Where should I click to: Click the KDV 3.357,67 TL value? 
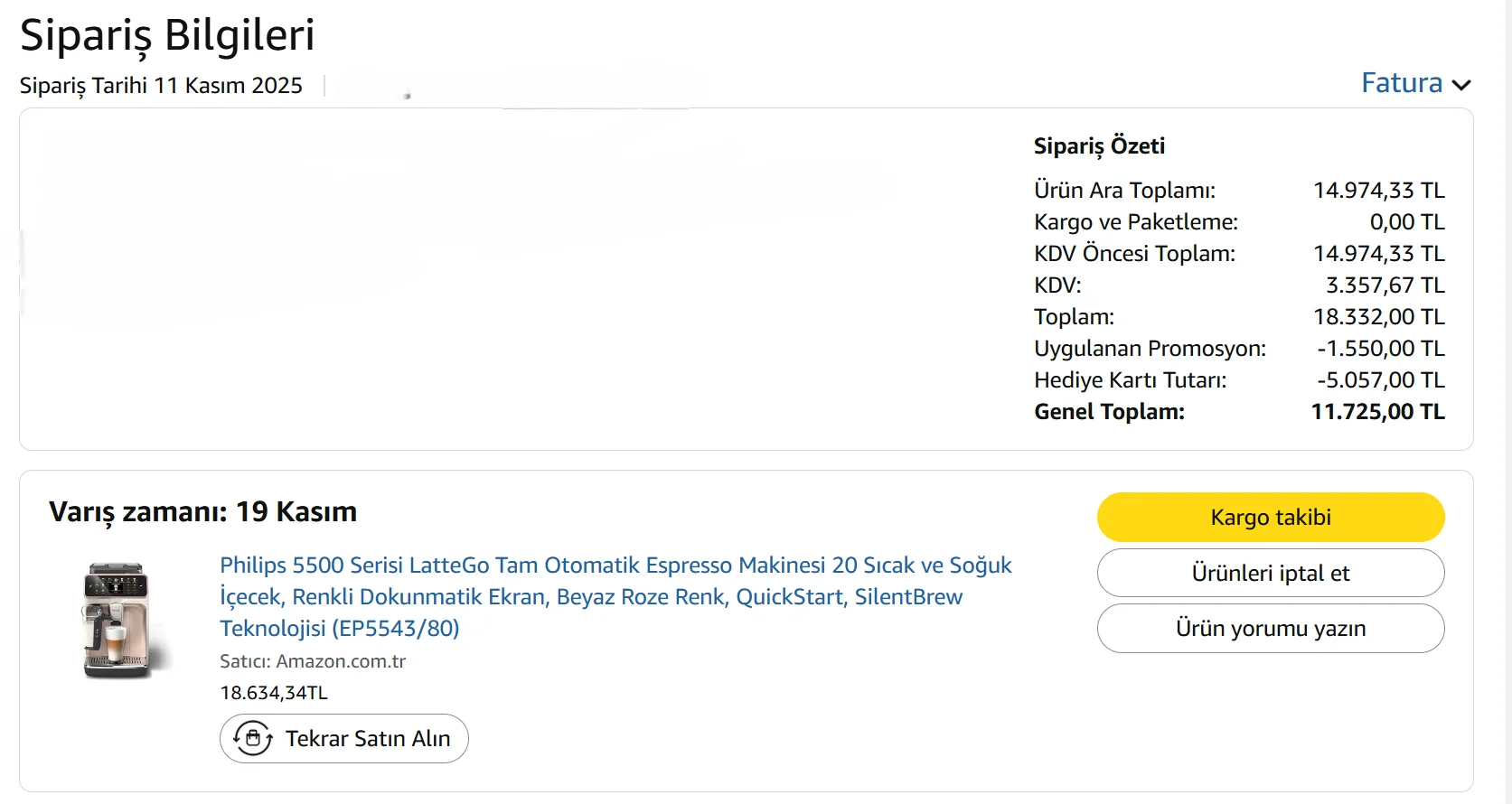click(1385, 285)
